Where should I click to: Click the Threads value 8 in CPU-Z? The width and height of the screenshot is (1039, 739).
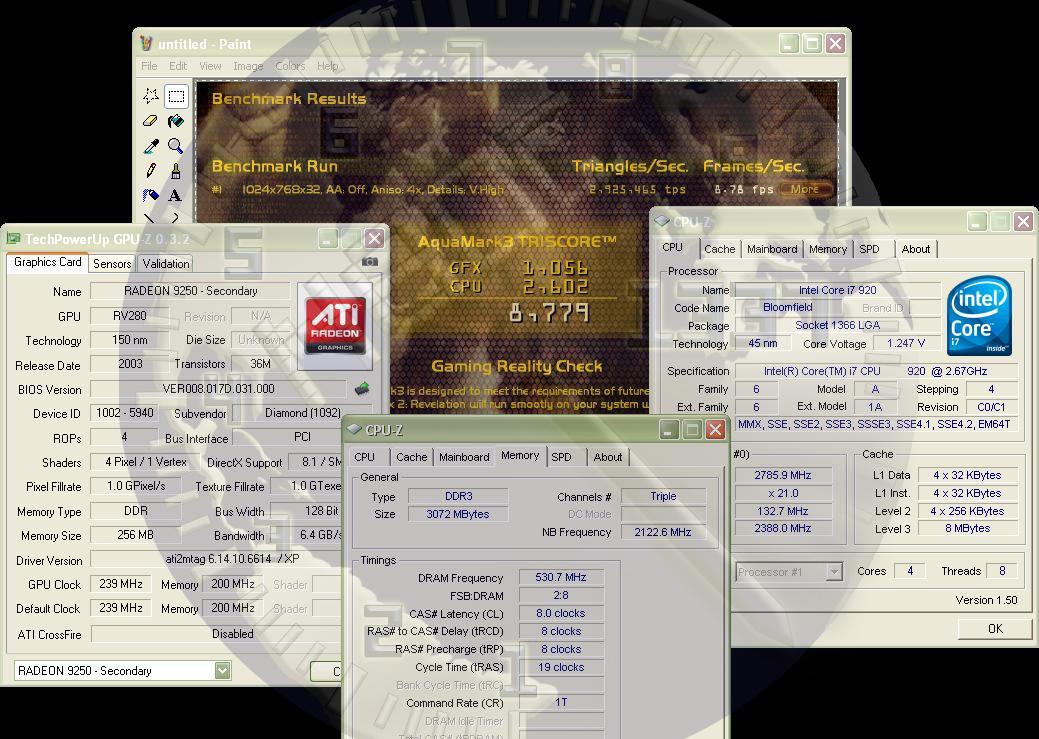click(1002, 571)
